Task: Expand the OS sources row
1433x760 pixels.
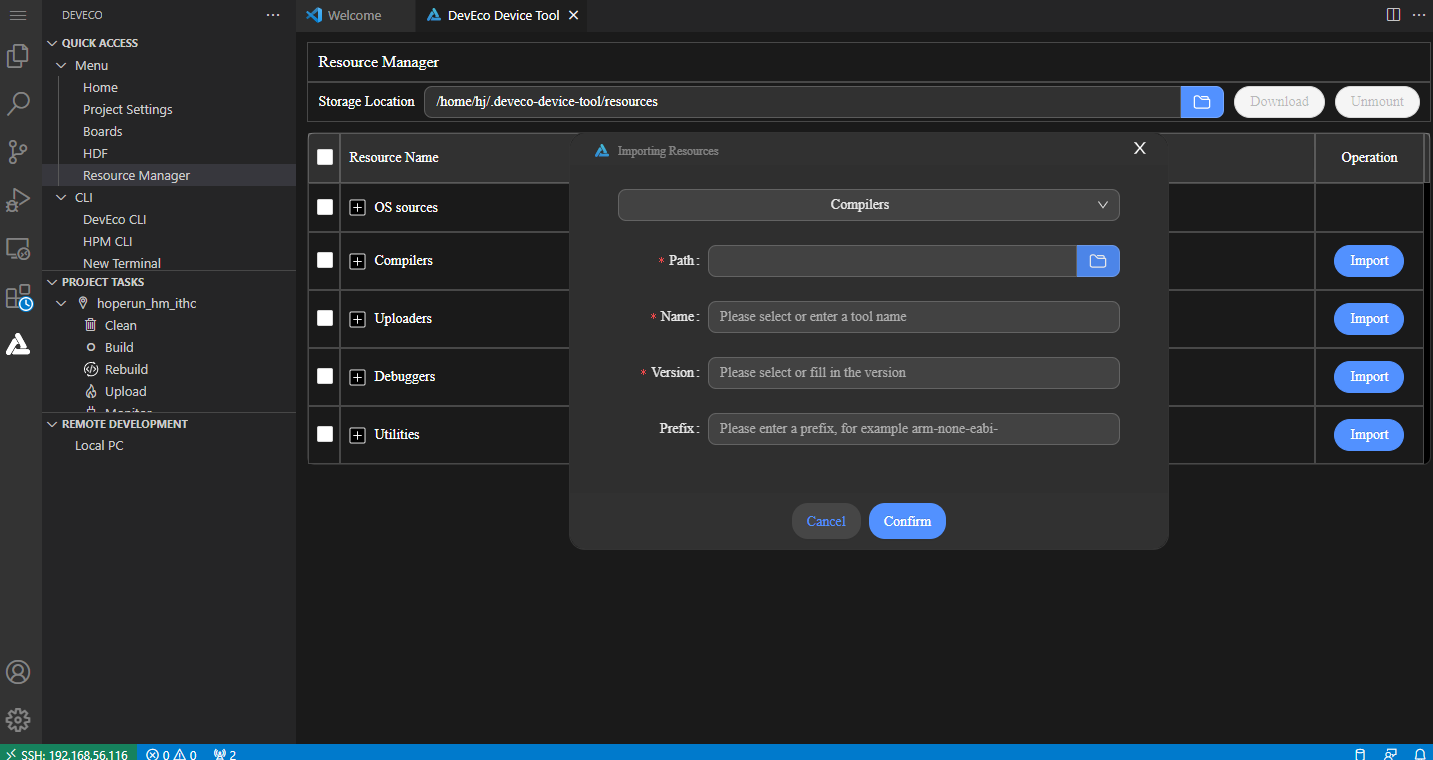Action: 357,208
